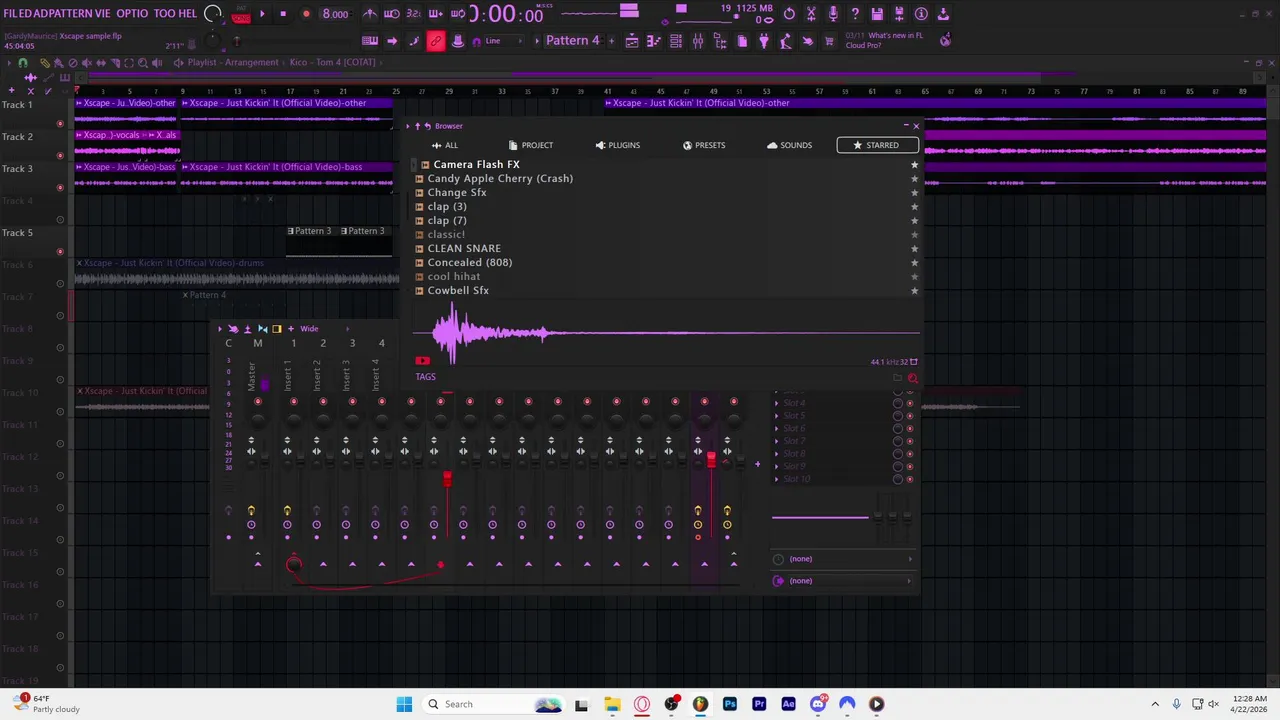Screen dimensions: 1280x720
Task: Select Candy Apple Cherry (Crash) sample
Action: pyautogui.click(x=500, y=178)
